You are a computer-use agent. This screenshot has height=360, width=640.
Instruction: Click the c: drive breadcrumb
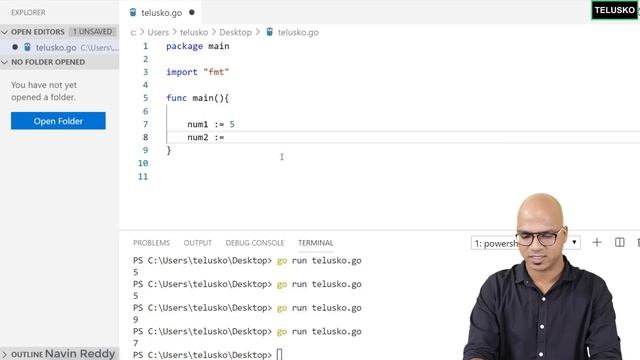pyautogui.click(x=133, y=32)
